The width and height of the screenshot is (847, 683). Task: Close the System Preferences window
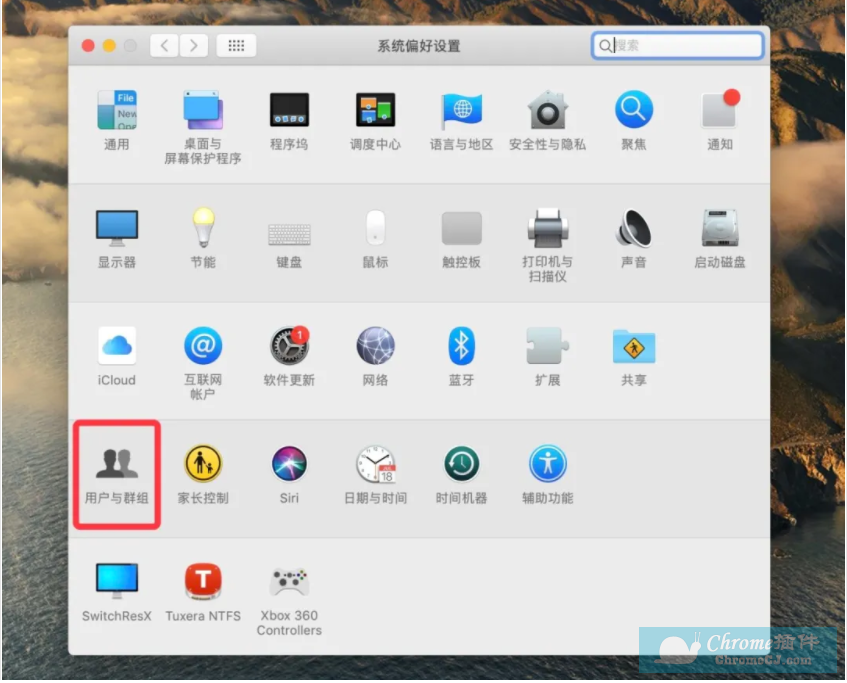pos(88,45)
